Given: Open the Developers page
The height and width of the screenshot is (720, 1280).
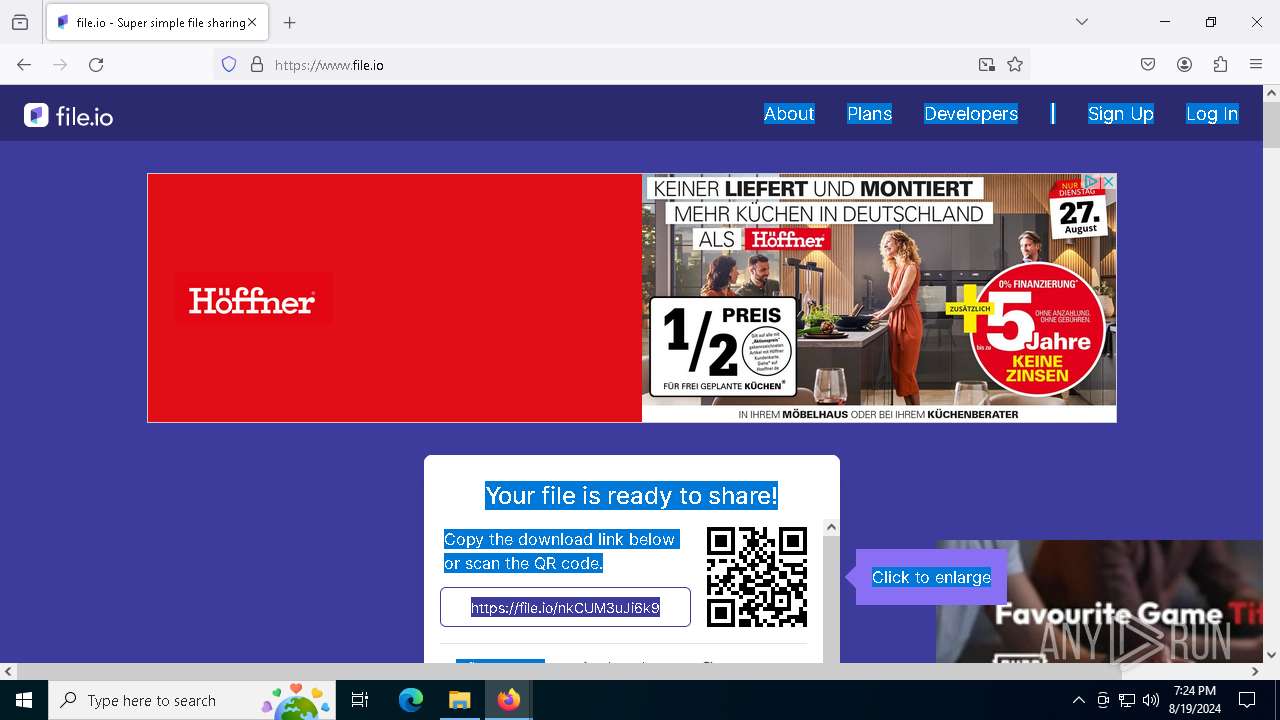Looking at the screenshot, I should 971,114.
